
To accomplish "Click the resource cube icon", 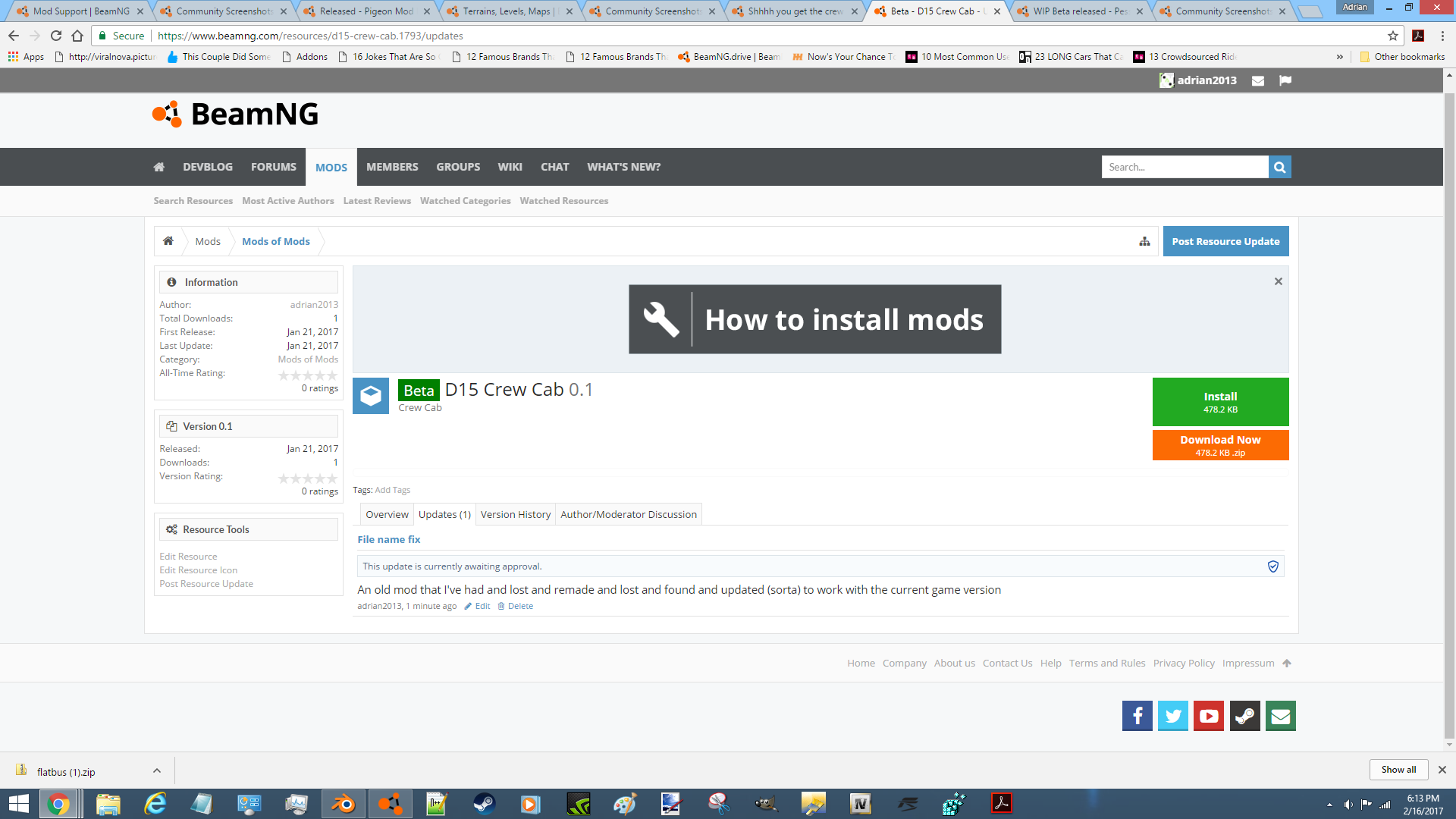I will click(x=371, y=396).
